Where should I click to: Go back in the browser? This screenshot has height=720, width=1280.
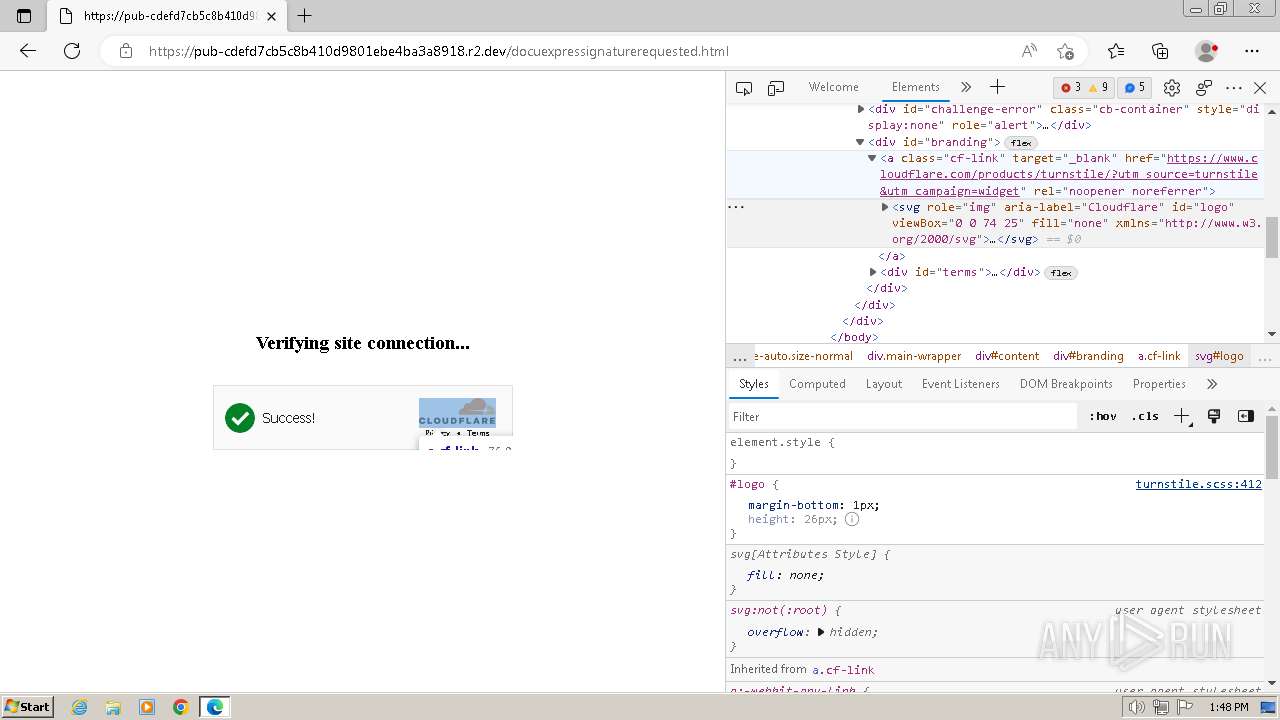(28, 51)
